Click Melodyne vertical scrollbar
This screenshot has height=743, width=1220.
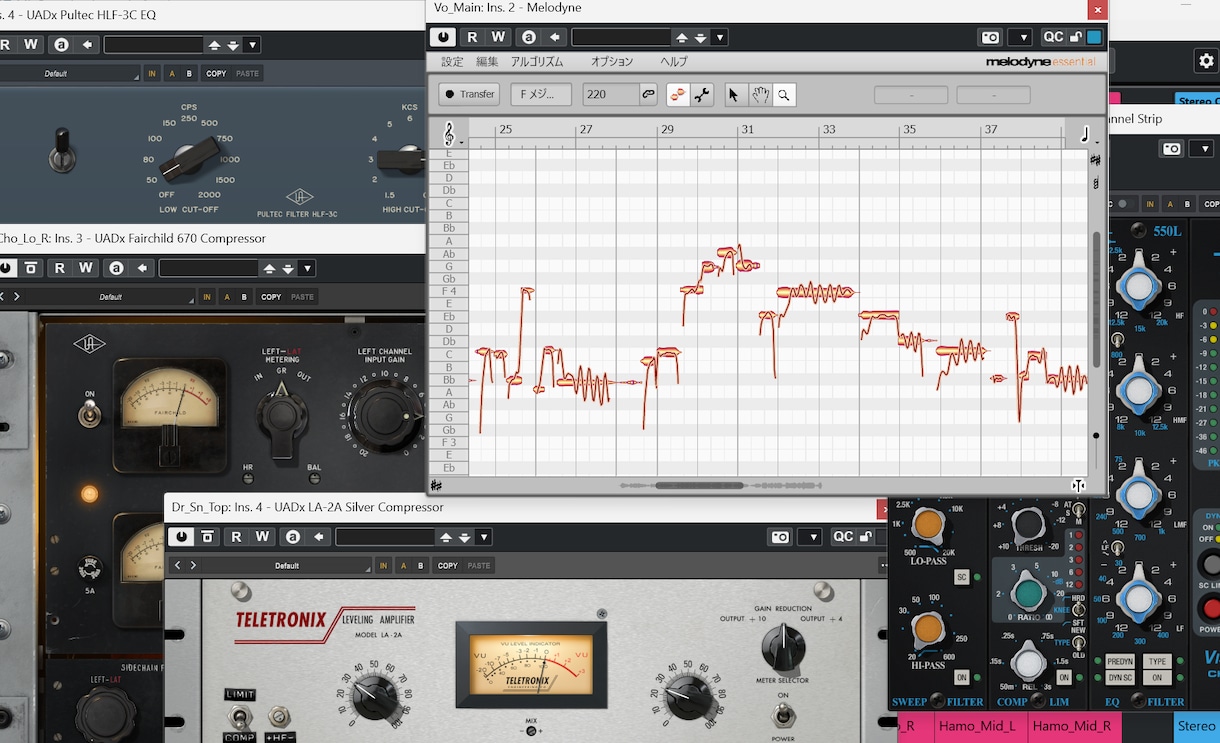tap(1096, 300)
